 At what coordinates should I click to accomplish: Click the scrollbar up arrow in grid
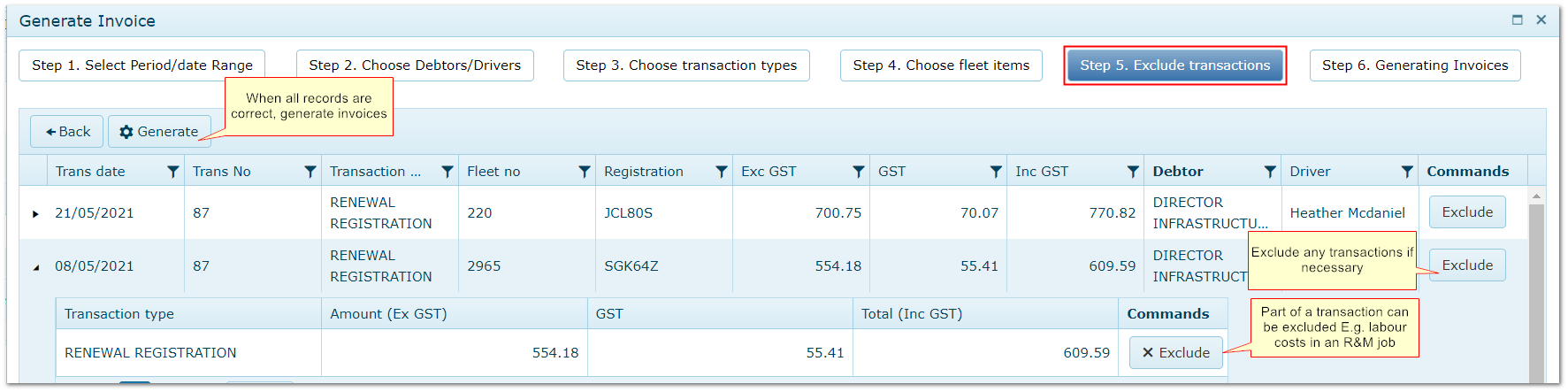(x=1537, y=196)
